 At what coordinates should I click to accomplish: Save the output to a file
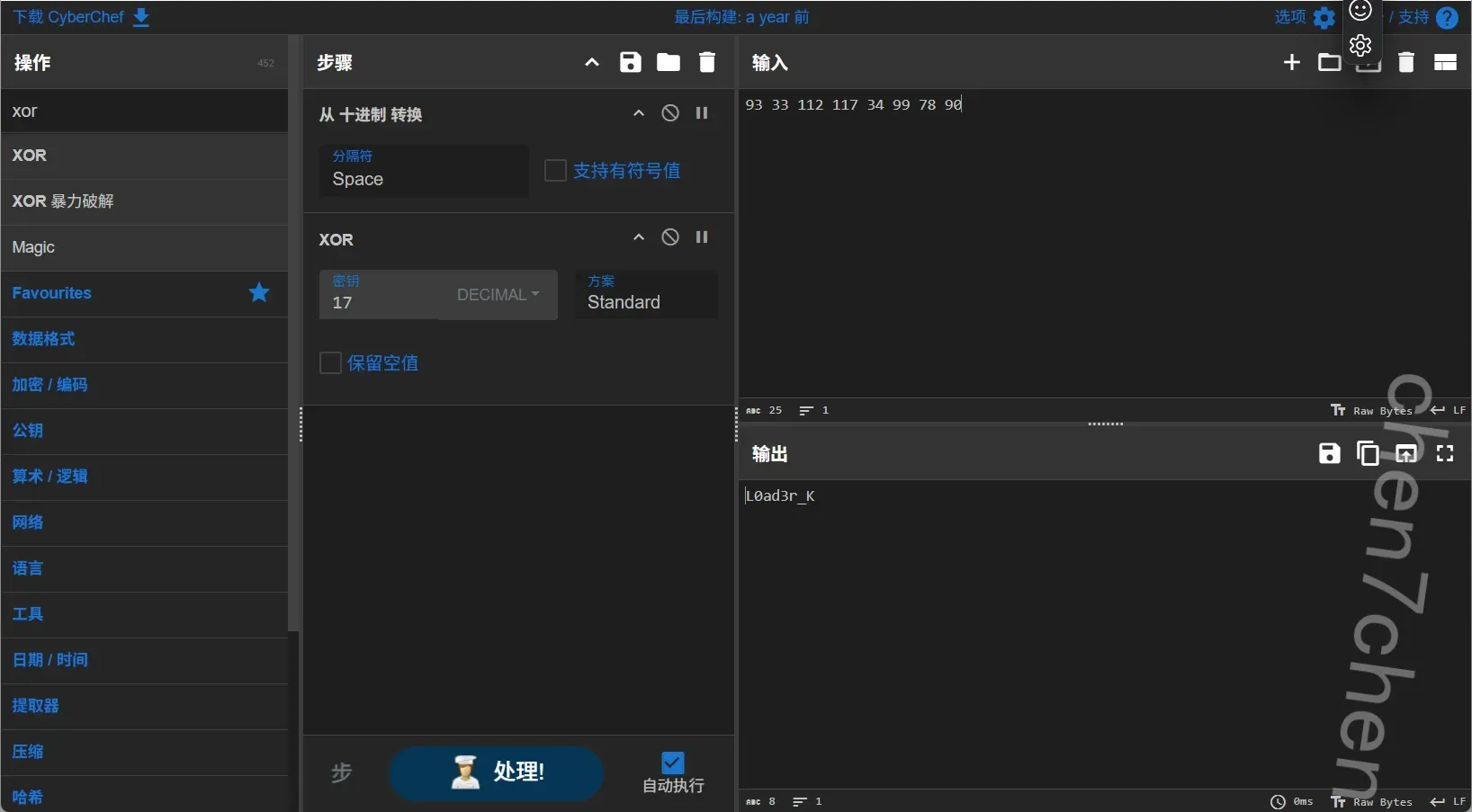[x=1329, y=453]
